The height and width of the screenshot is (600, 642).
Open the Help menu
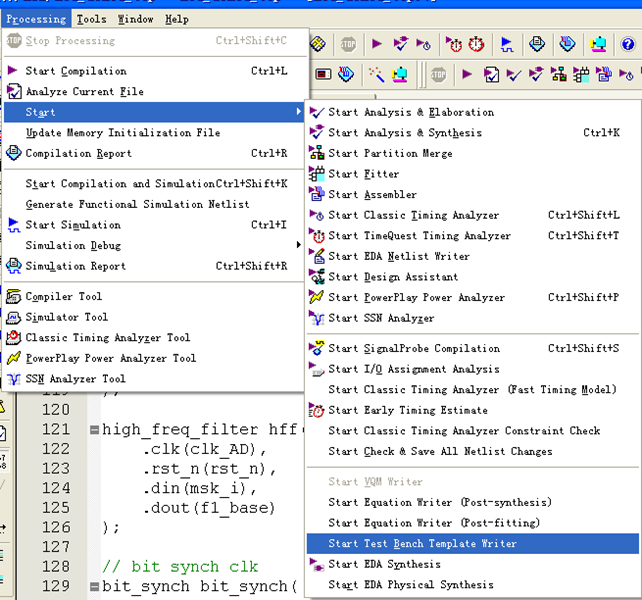click(177, 19)
